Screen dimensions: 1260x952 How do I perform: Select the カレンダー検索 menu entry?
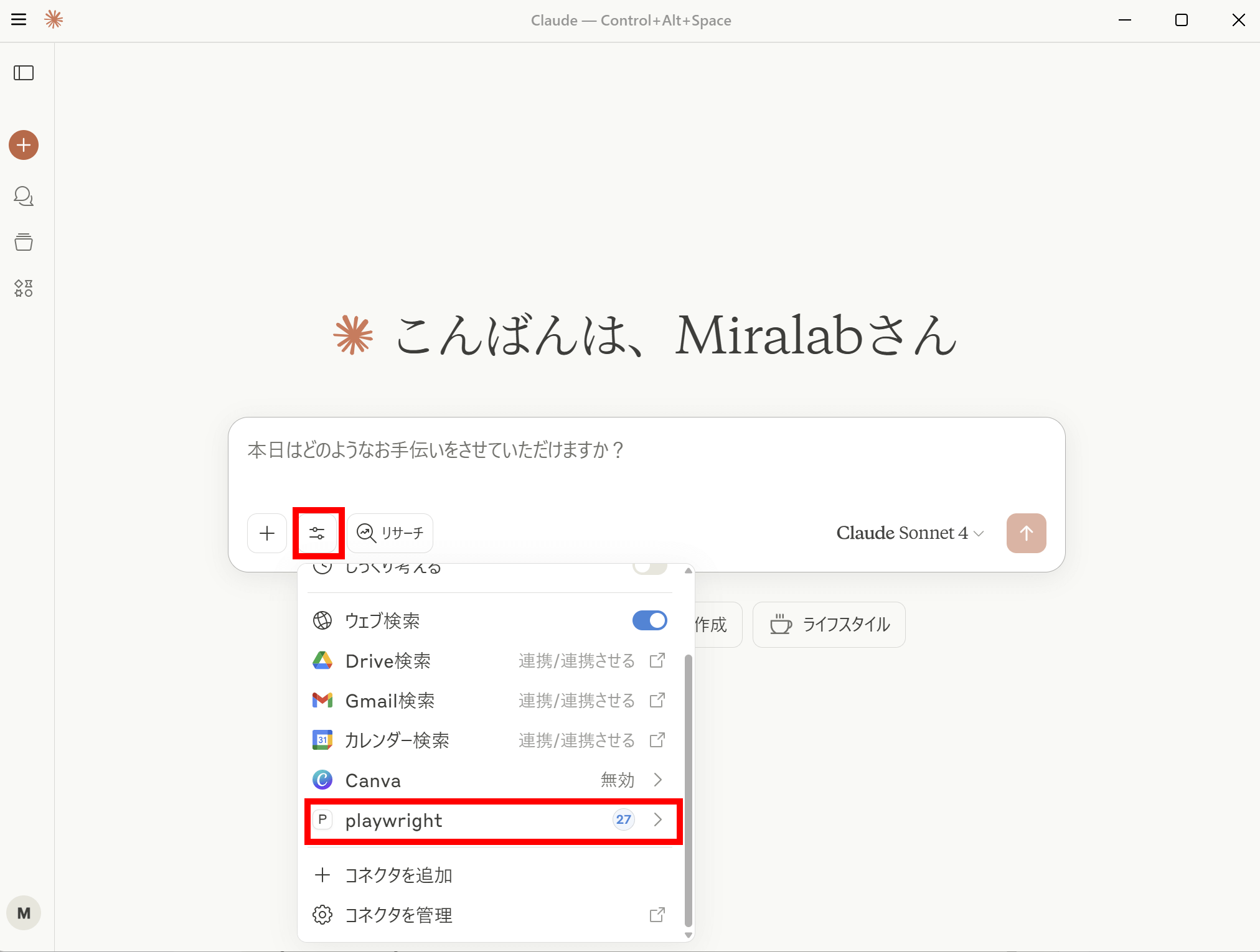491,740
